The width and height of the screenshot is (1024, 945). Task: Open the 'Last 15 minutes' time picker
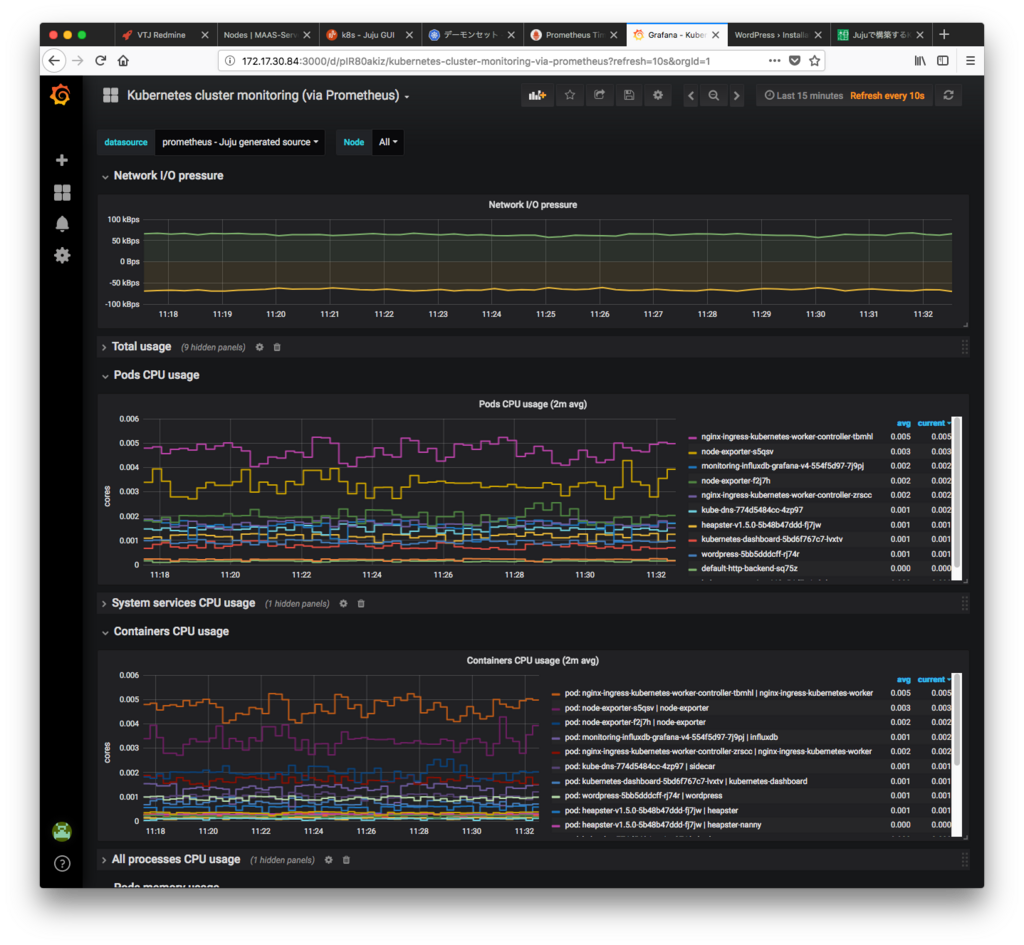804,95
